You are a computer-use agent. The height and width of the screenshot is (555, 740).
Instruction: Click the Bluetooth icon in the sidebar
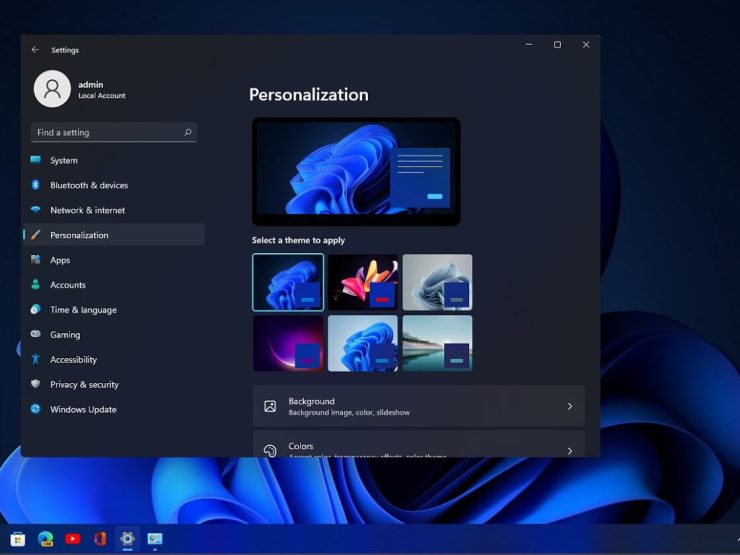click(x=35, y=185)
